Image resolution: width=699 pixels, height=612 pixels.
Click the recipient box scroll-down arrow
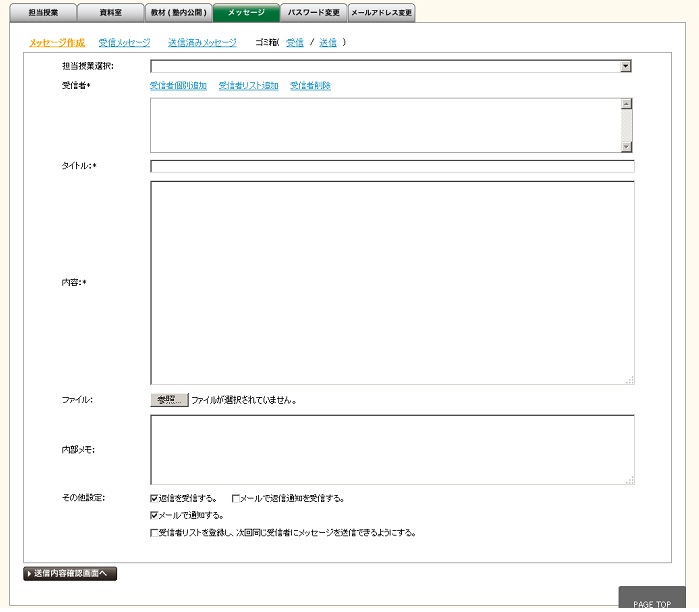627,146
